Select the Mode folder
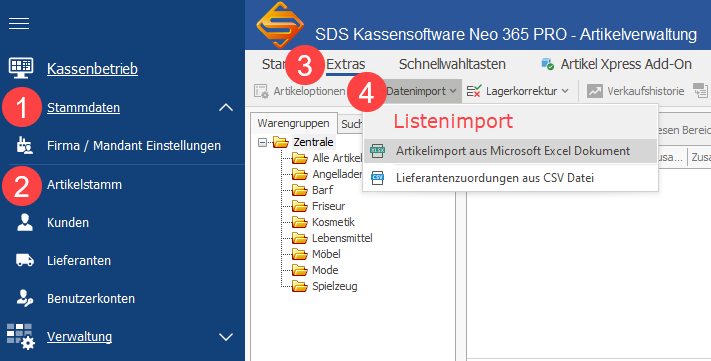Screen dimensions: 711x361 point(325,270)
